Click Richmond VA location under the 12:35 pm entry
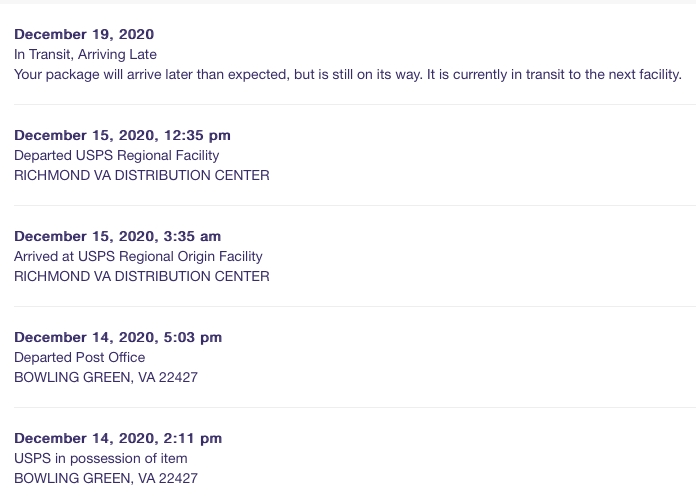The height and width of the screenshot is (500, 696). pos(141,175)
